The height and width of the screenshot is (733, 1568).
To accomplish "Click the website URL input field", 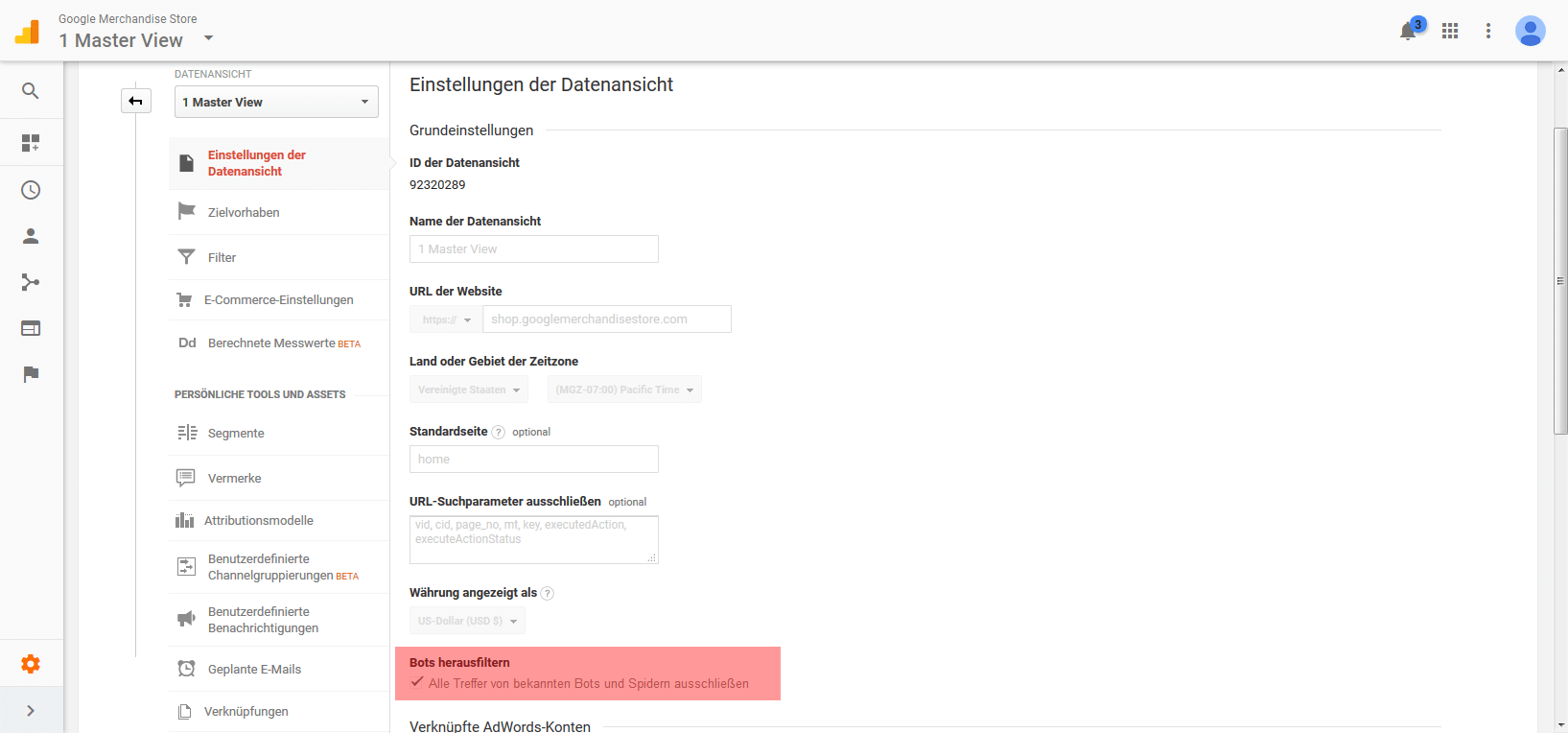I will pos(607,319).
